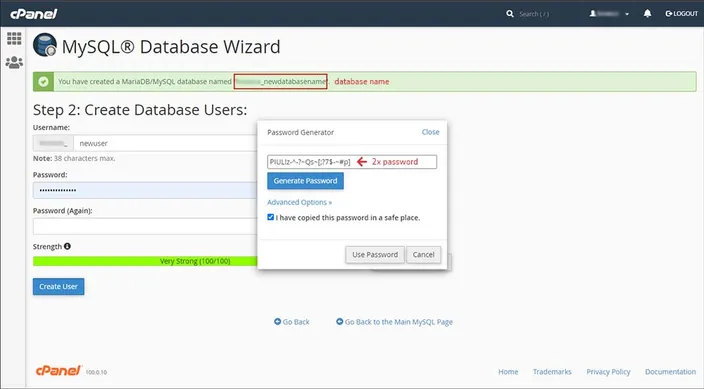Viewport: 704px width, 389px height.
Task: Click the Username field containing newuser
Action: pyautogui.click(x=165, y=143)
